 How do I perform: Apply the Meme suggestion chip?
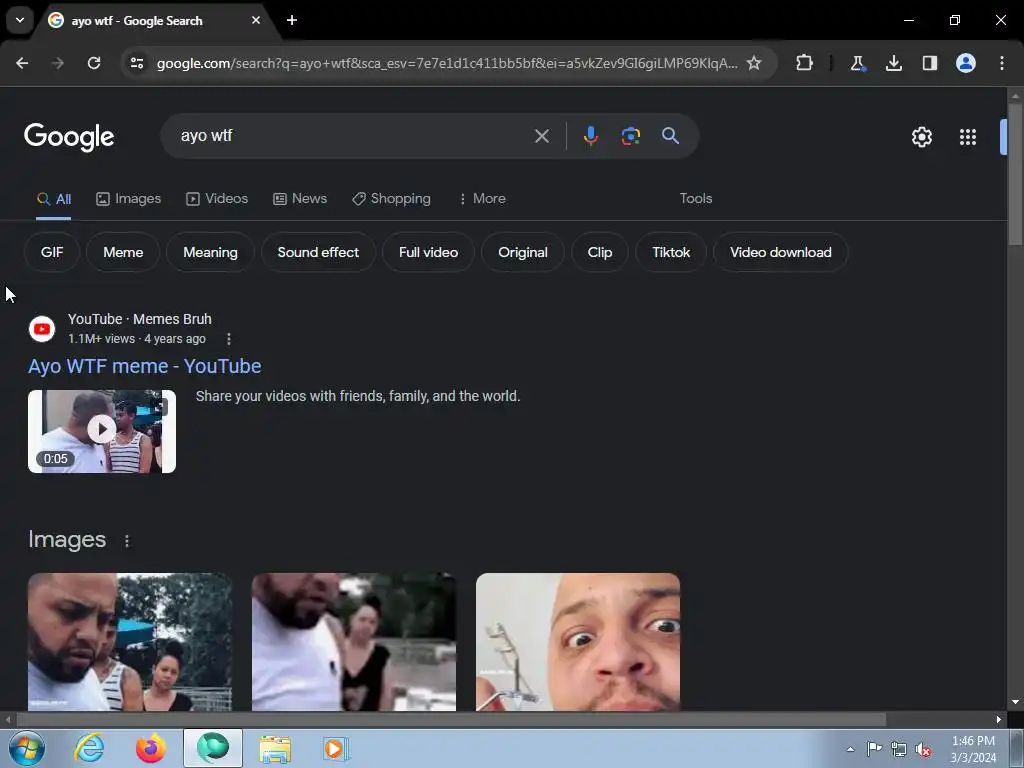point(123,252)
